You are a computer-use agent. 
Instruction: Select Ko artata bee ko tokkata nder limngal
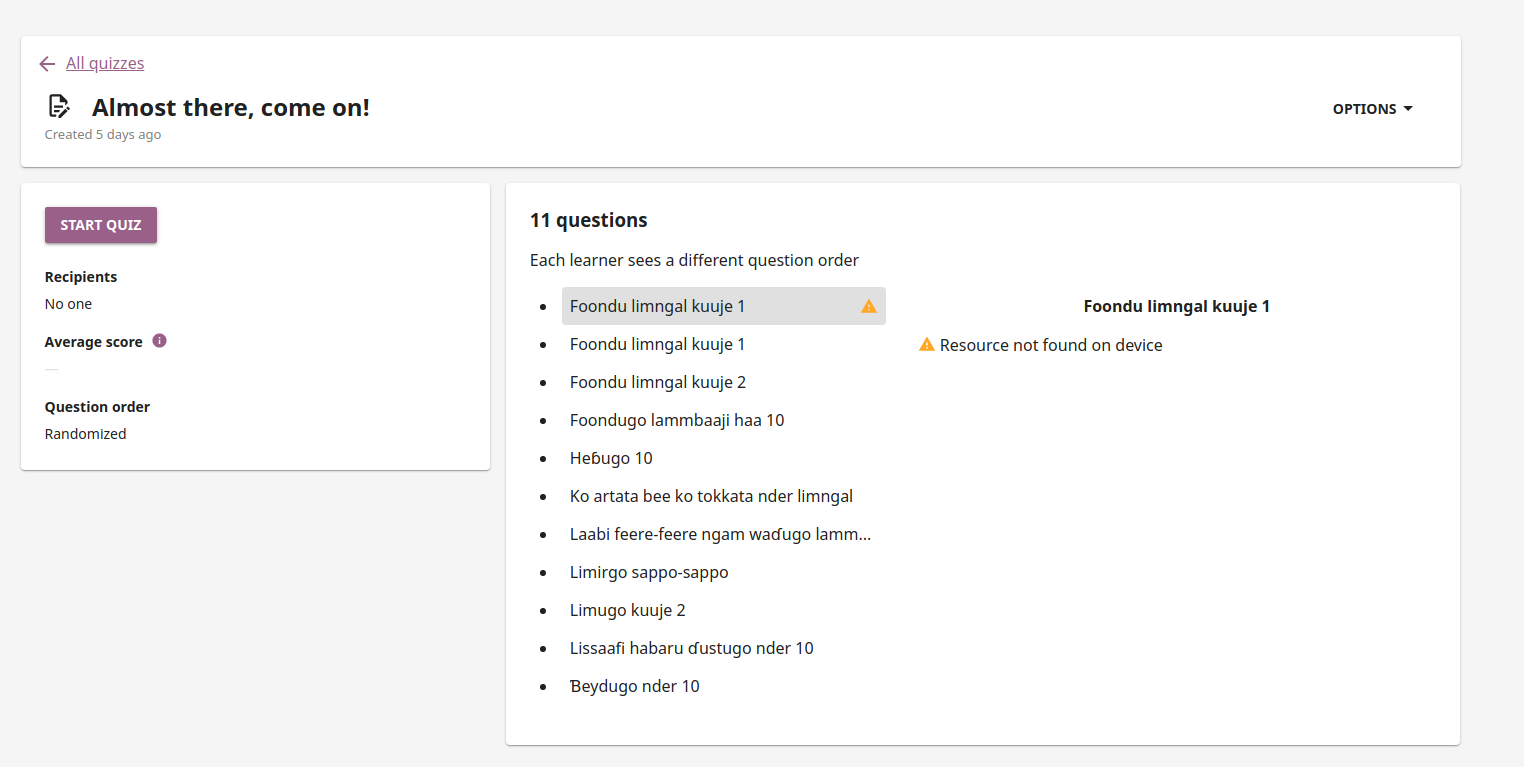tap(724, 496)
